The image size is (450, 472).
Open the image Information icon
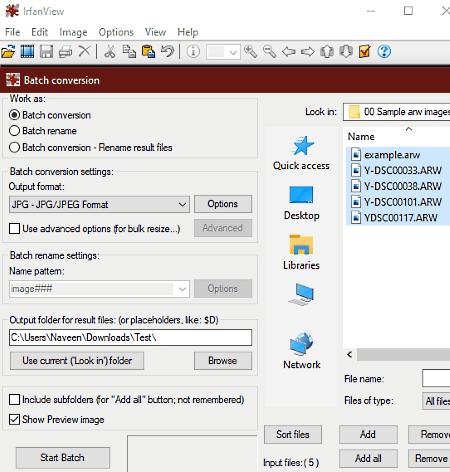[193, 52]
